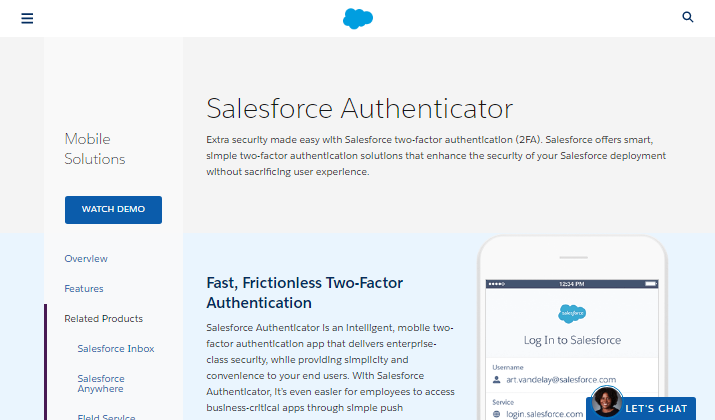The image size is (715, 420).
Task: Open the Salesforce Anywhere link
Action: 101,384
